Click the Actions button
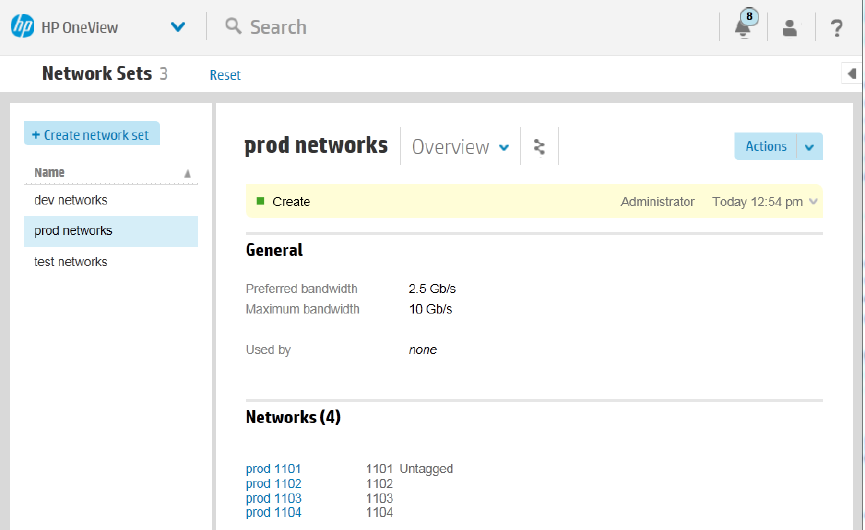This screenshot has width=865, height=530. [x=766, y=146]
